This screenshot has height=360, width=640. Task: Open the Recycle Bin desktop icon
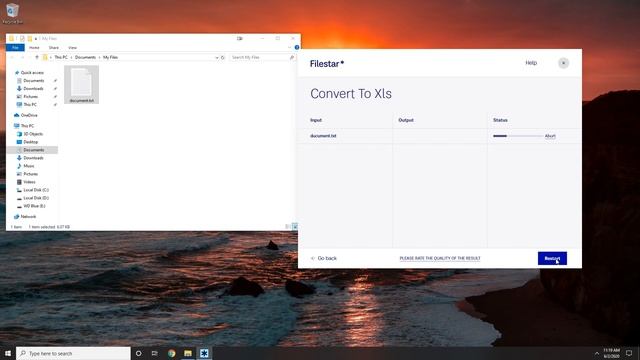click(12, 13)
